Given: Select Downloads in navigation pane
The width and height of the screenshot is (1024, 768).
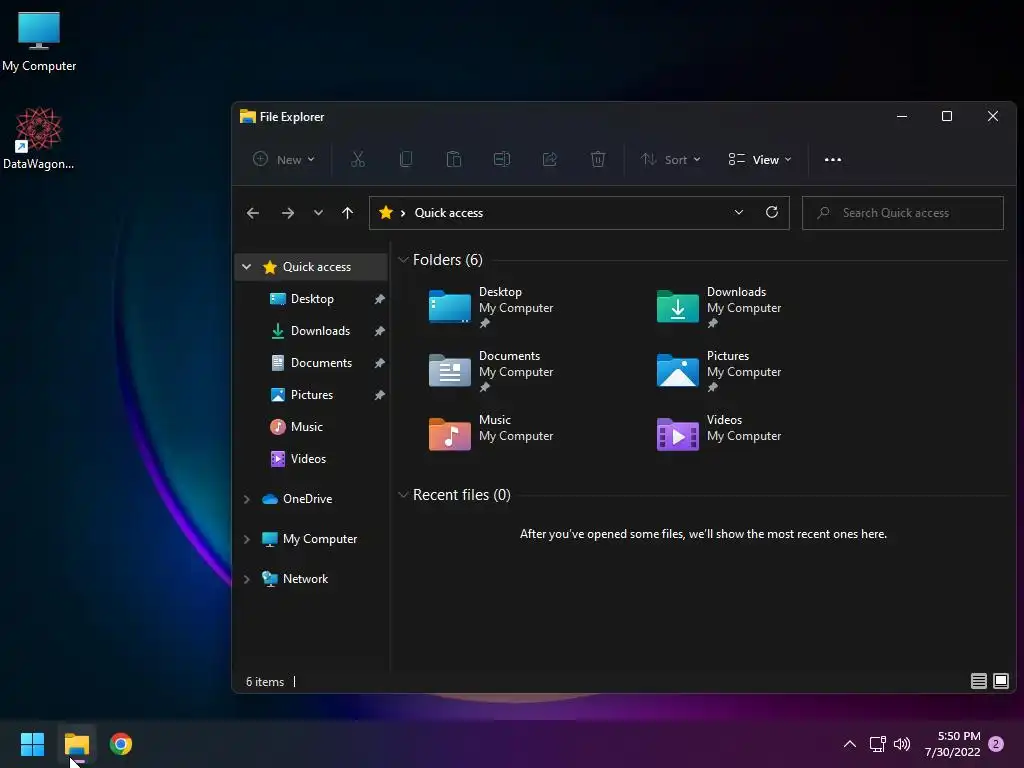Looking at the screenshot, I should 320,330.
